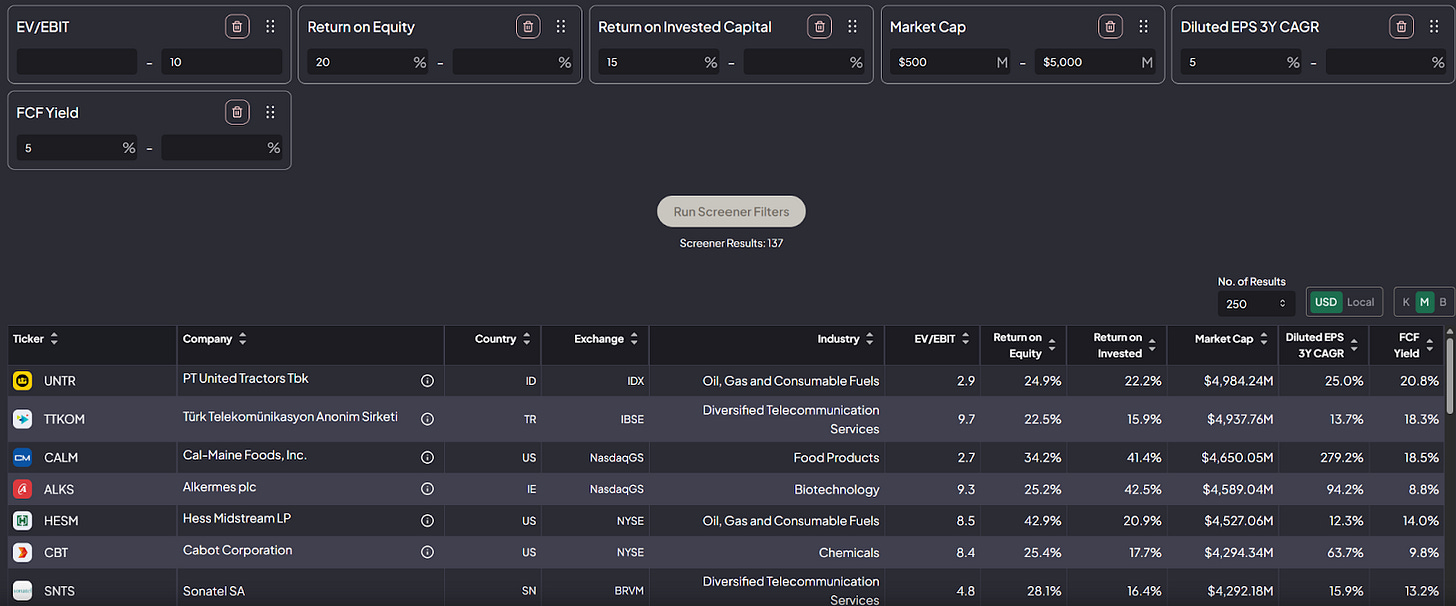Click the ALKS company logo
This screenshot has width=1456, height=606.
(x=22, y=489)
